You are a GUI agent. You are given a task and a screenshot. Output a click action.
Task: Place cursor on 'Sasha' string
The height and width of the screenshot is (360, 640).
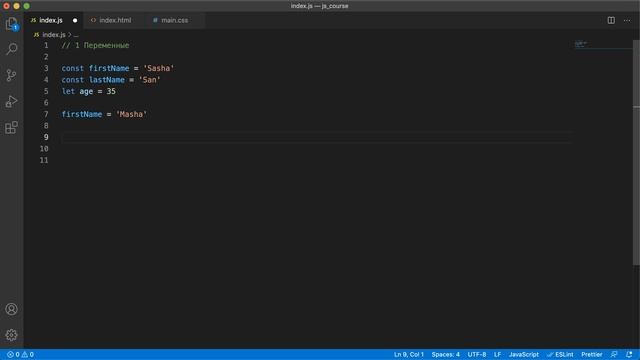tap(158, 69)
